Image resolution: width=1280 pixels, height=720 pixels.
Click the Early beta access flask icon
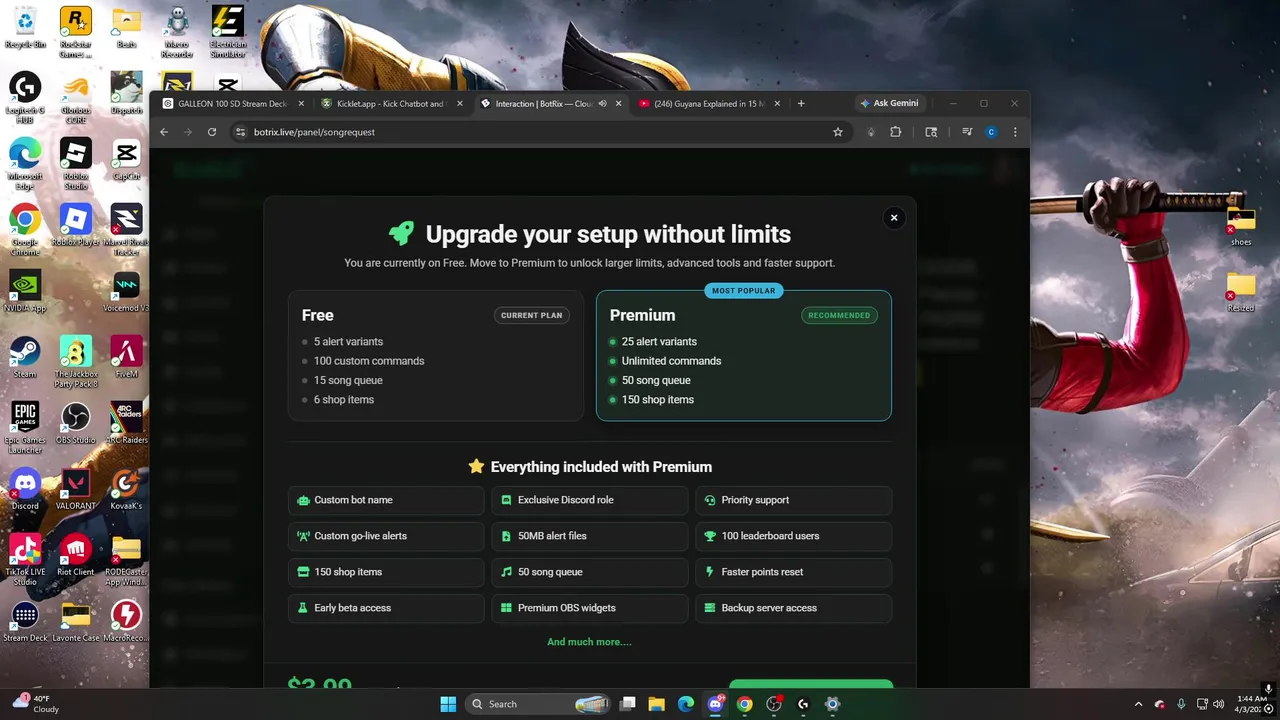click(x=304, y=608)
